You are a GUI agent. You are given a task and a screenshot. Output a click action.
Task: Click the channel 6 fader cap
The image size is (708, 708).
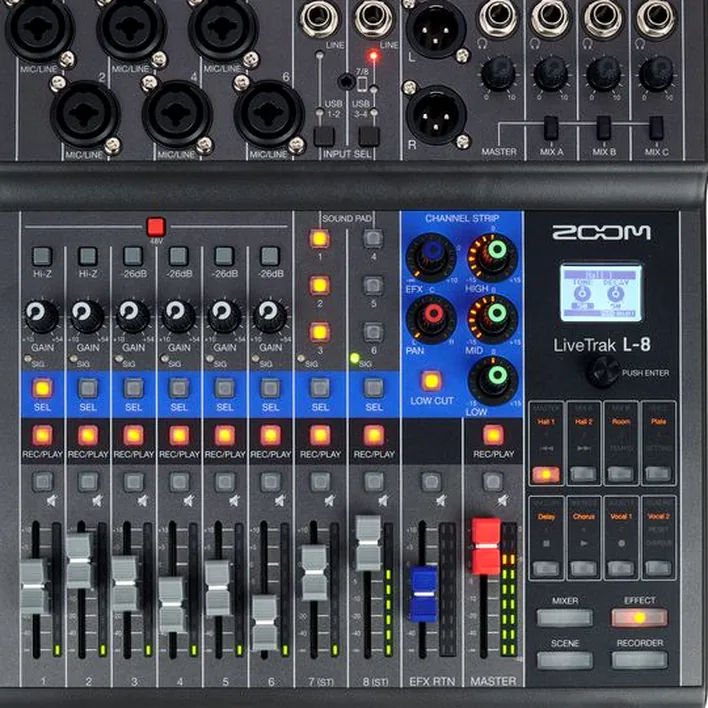(x=265, y=623)
